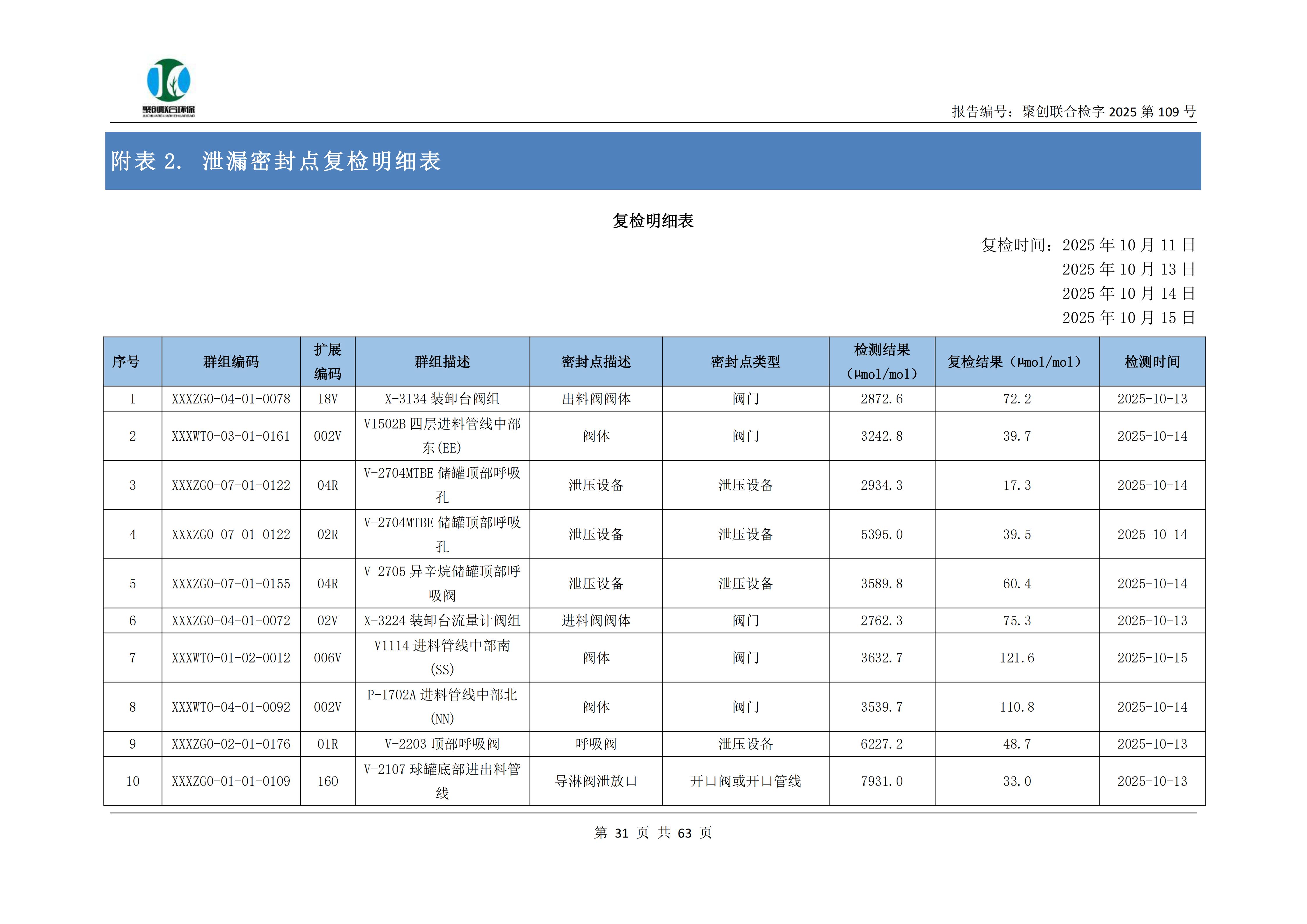Click recheck result value 121.6
This screenshot has width=1307, height=924.
coord(1017,658)
